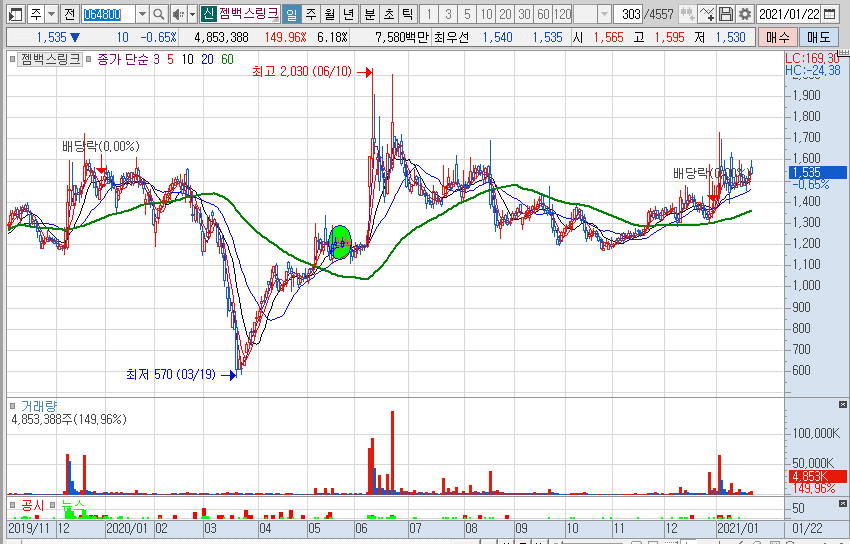Image resolution: width=850 pixels, height=544 pixels.
Task: Click the magnifier stock search icon
Action: pos(159,14)
